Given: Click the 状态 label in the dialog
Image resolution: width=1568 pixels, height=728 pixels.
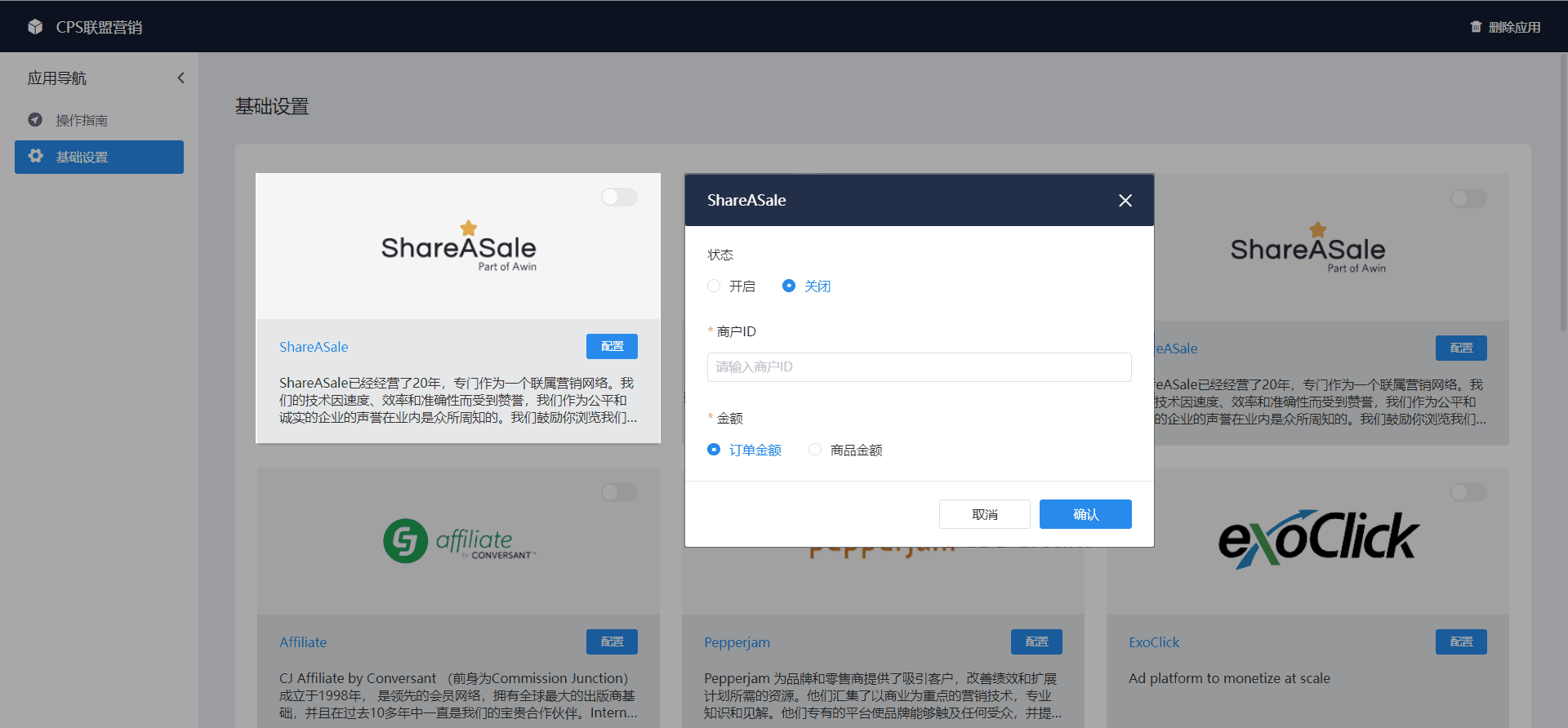Looking at the screenshot, I should [x=720, y=255].
